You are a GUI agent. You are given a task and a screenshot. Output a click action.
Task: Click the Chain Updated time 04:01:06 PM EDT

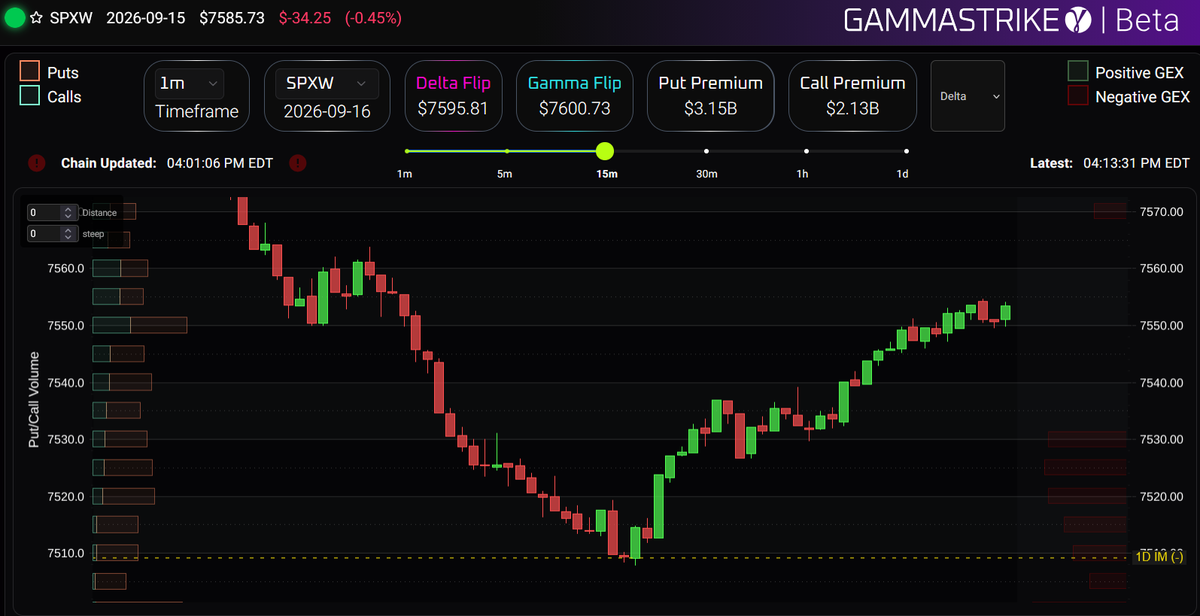tap(222, 162)
